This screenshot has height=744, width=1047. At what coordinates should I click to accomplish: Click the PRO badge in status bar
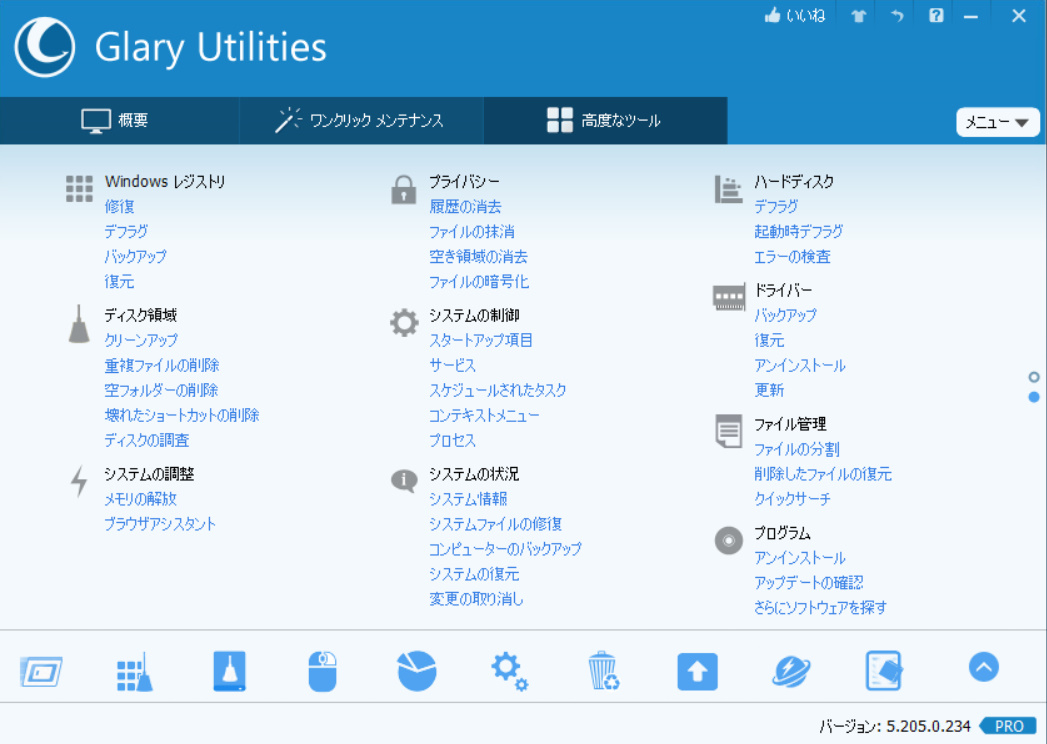(x=1008, y=726)
